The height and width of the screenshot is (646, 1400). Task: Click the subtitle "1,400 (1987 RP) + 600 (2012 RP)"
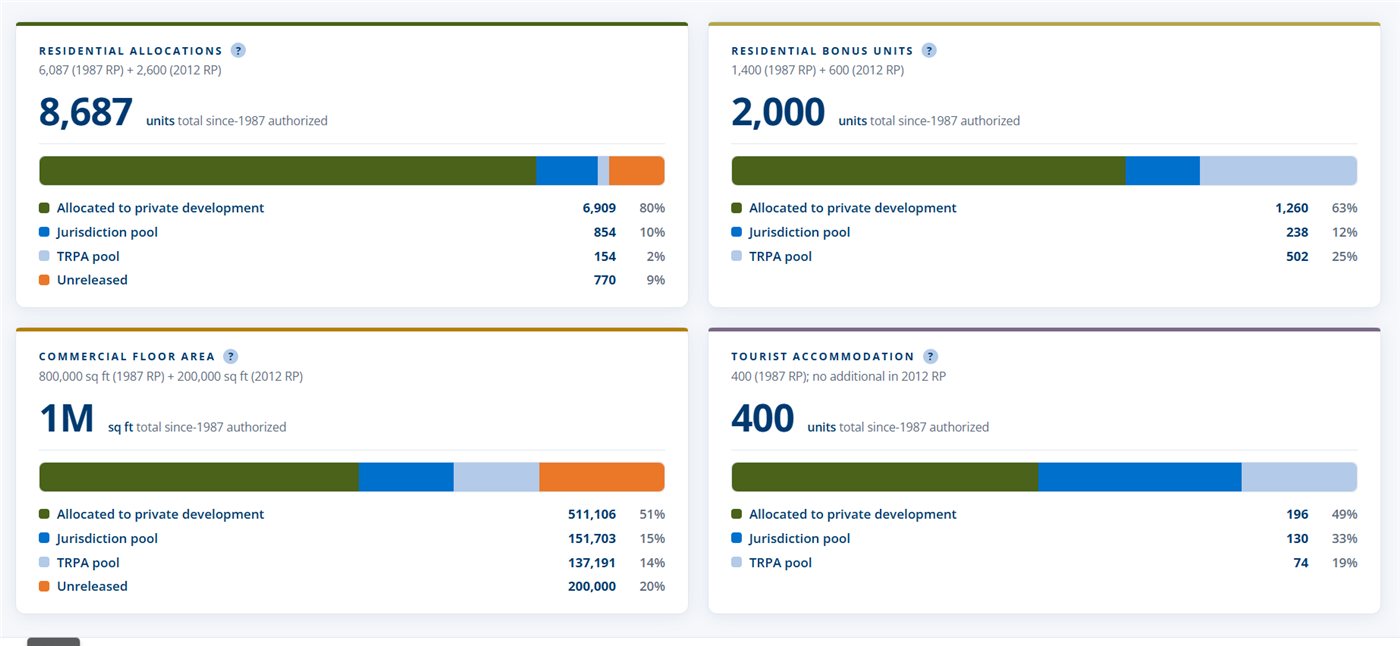[x=818, y=70]
